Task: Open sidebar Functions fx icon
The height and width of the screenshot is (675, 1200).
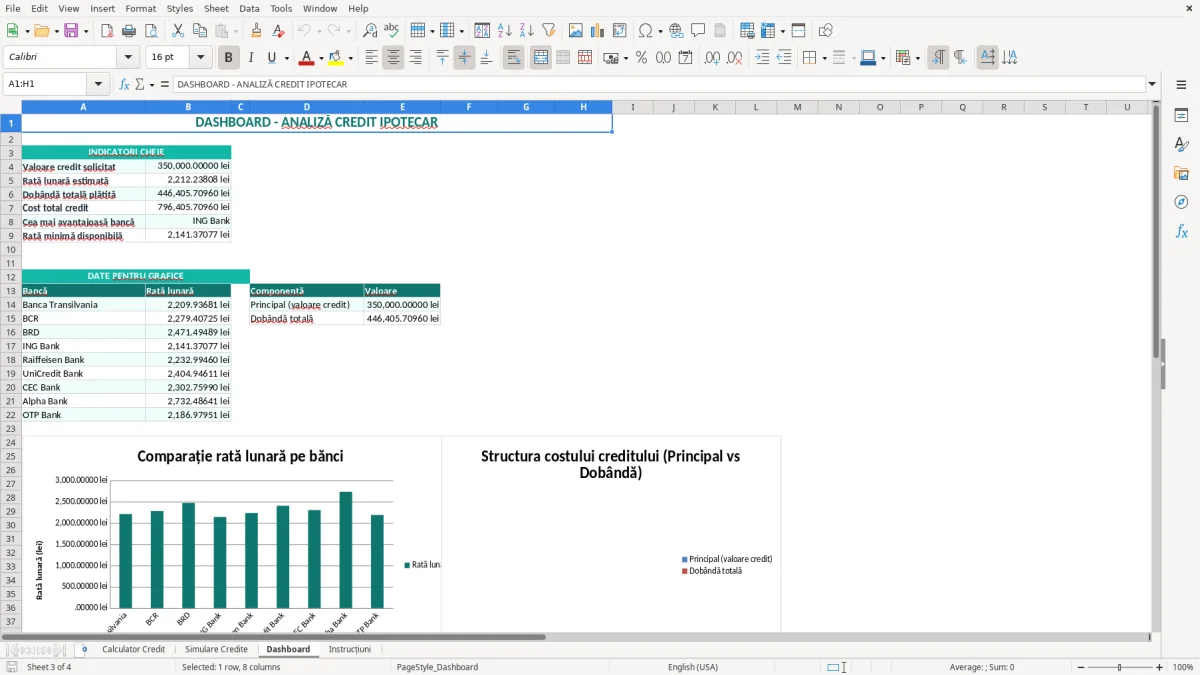Action: point(1181,231)
